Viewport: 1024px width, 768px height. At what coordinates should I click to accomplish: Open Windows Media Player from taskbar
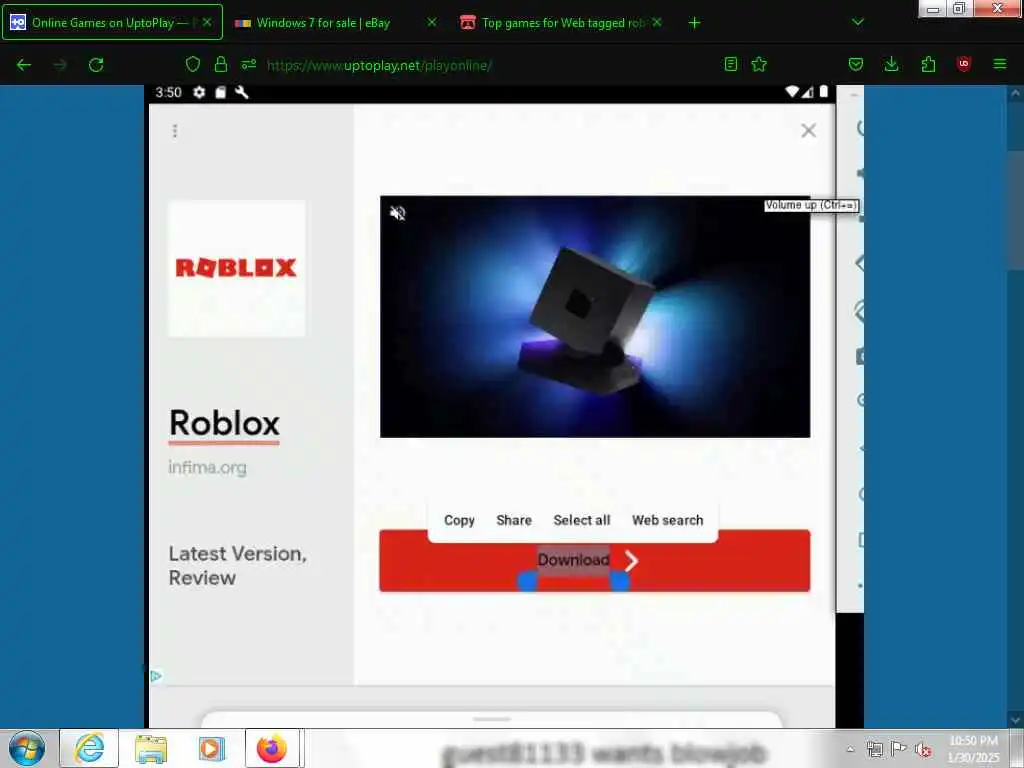pyautogui.click(x=212, y=748)
